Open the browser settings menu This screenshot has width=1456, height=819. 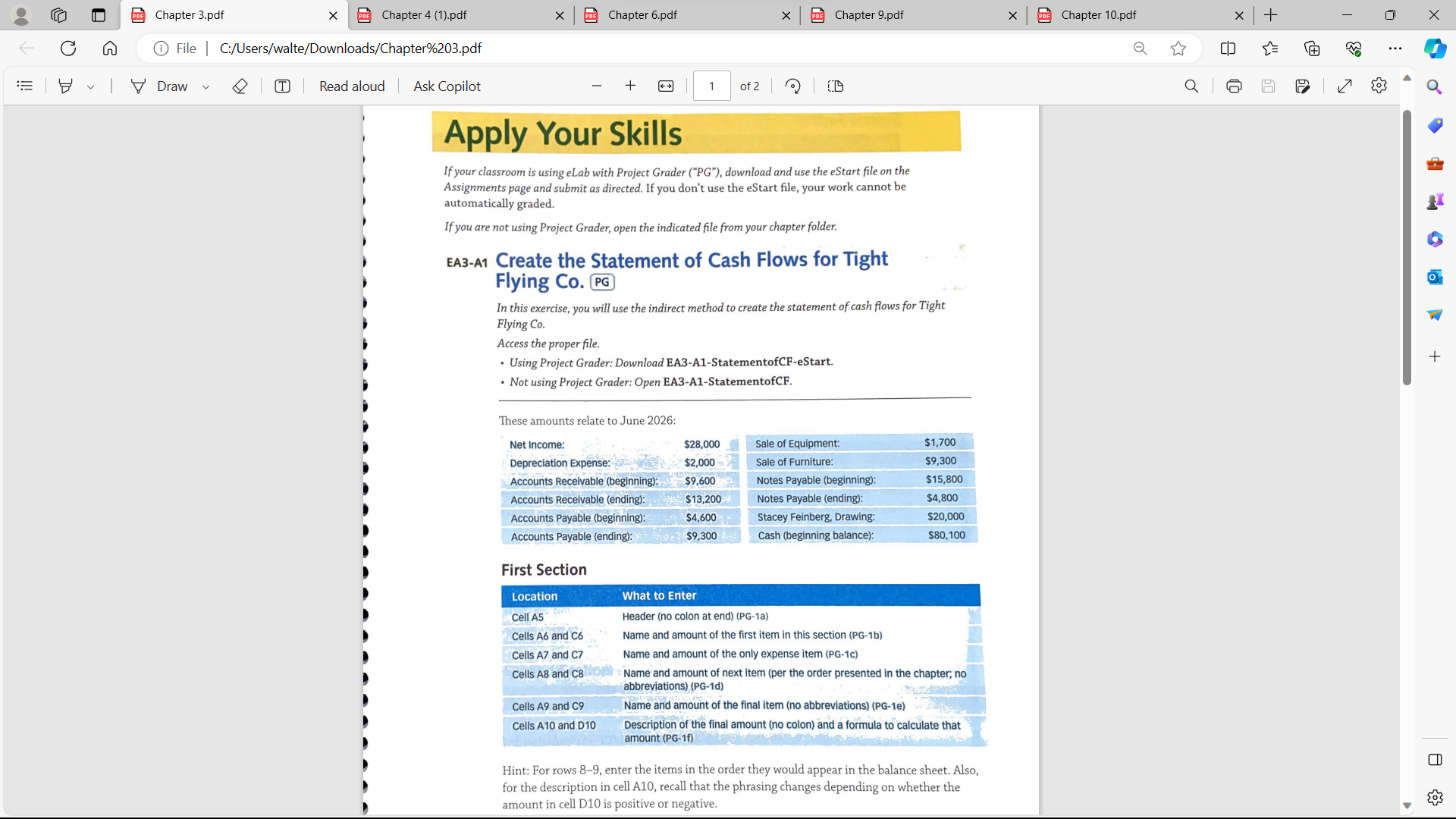pyautogui.click(x=1395, y=48)
